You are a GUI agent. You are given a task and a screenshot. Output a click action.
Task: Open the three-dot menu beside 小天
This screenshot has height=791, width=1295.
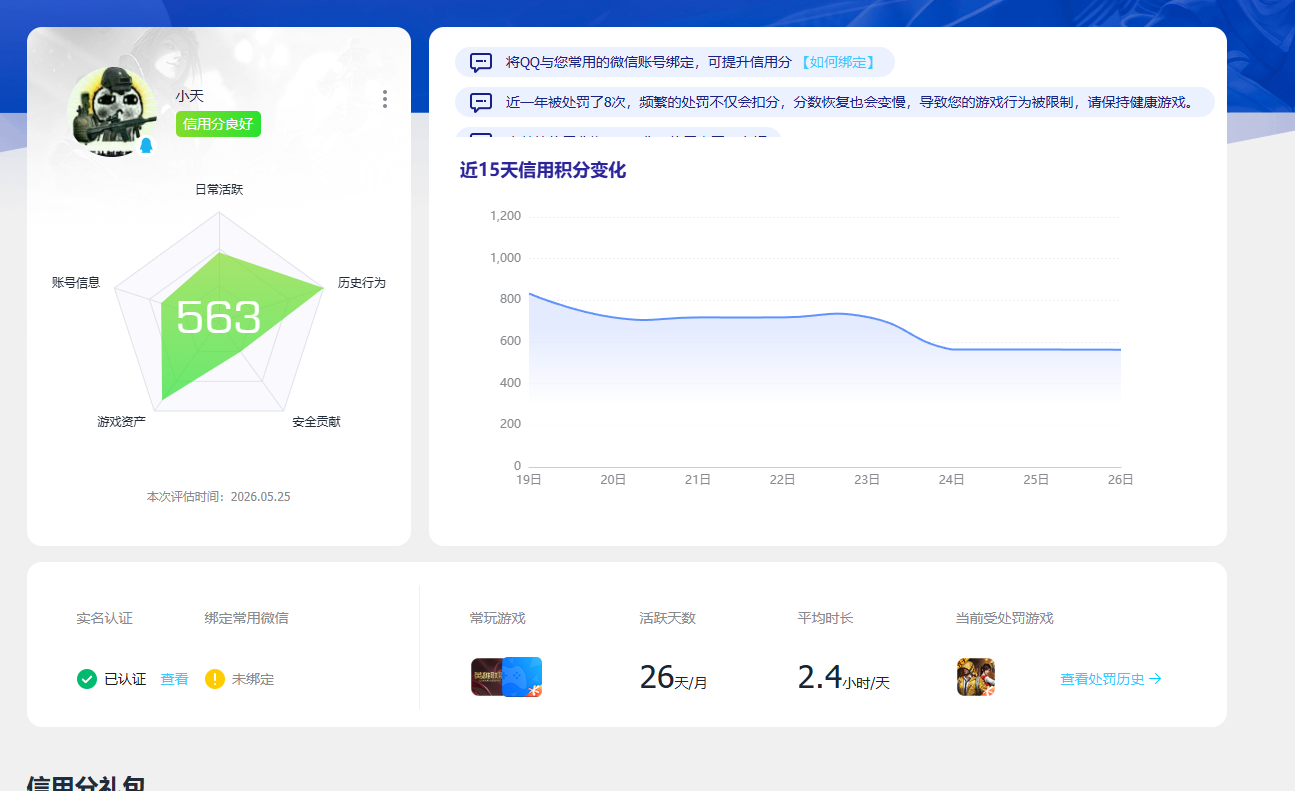click(385, 99)
